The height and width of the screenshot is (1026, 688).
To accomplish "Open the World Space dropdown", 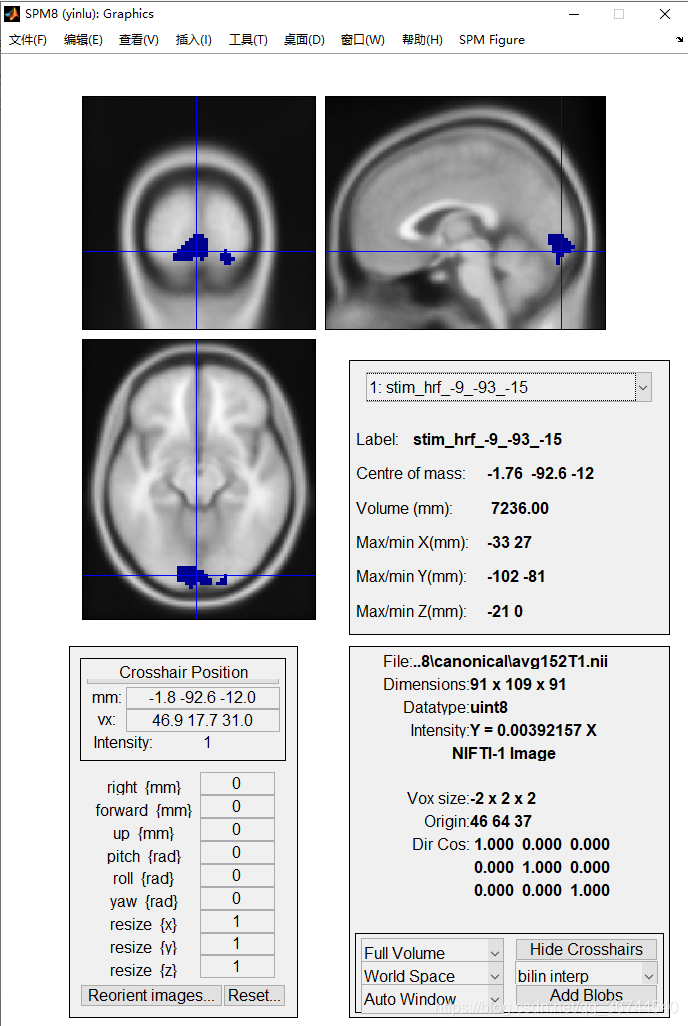I will (x=432, y=976).
